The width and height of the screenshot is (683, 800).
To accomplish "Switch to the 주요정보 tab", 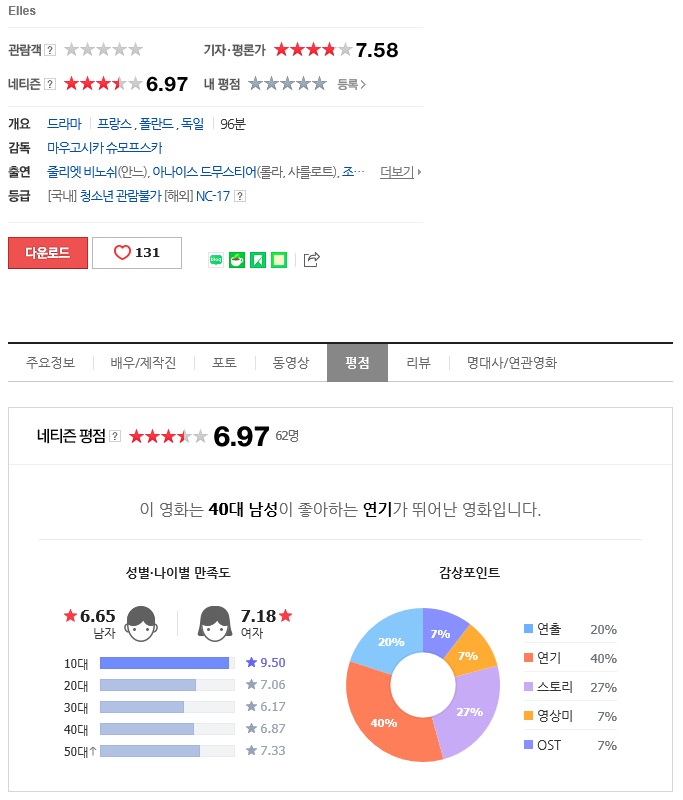I will click(50, 363).
